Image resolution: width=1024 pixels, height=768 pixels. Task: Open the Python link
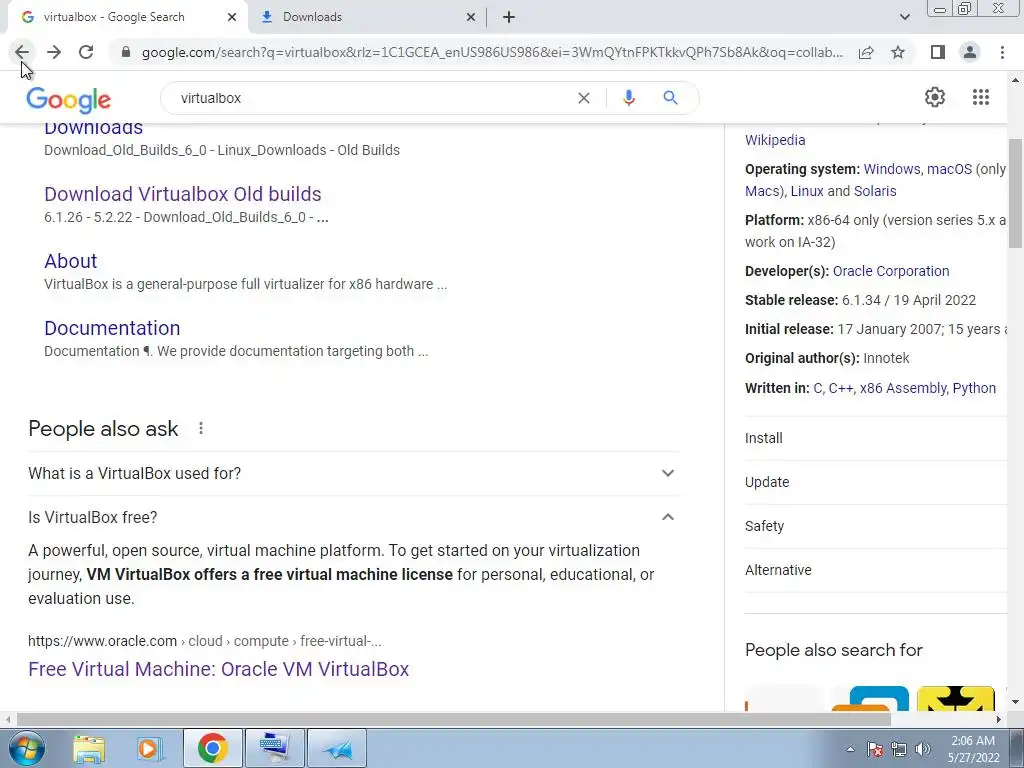974,388
